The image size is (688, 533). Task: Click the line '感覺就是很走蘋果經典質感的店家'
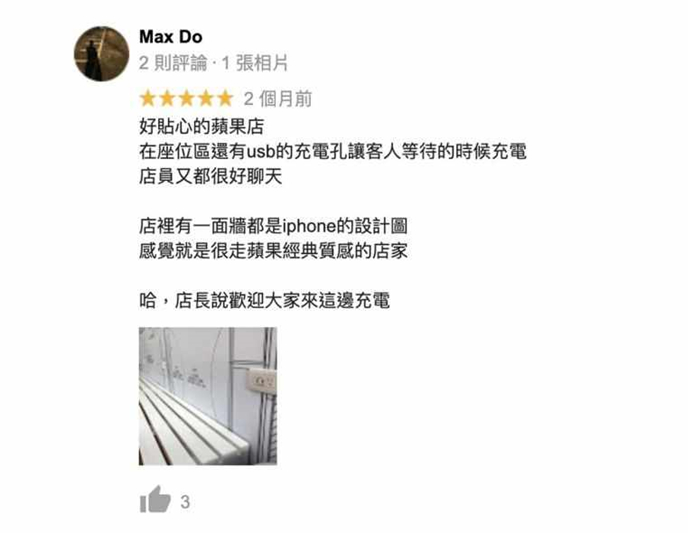point(273,251)
